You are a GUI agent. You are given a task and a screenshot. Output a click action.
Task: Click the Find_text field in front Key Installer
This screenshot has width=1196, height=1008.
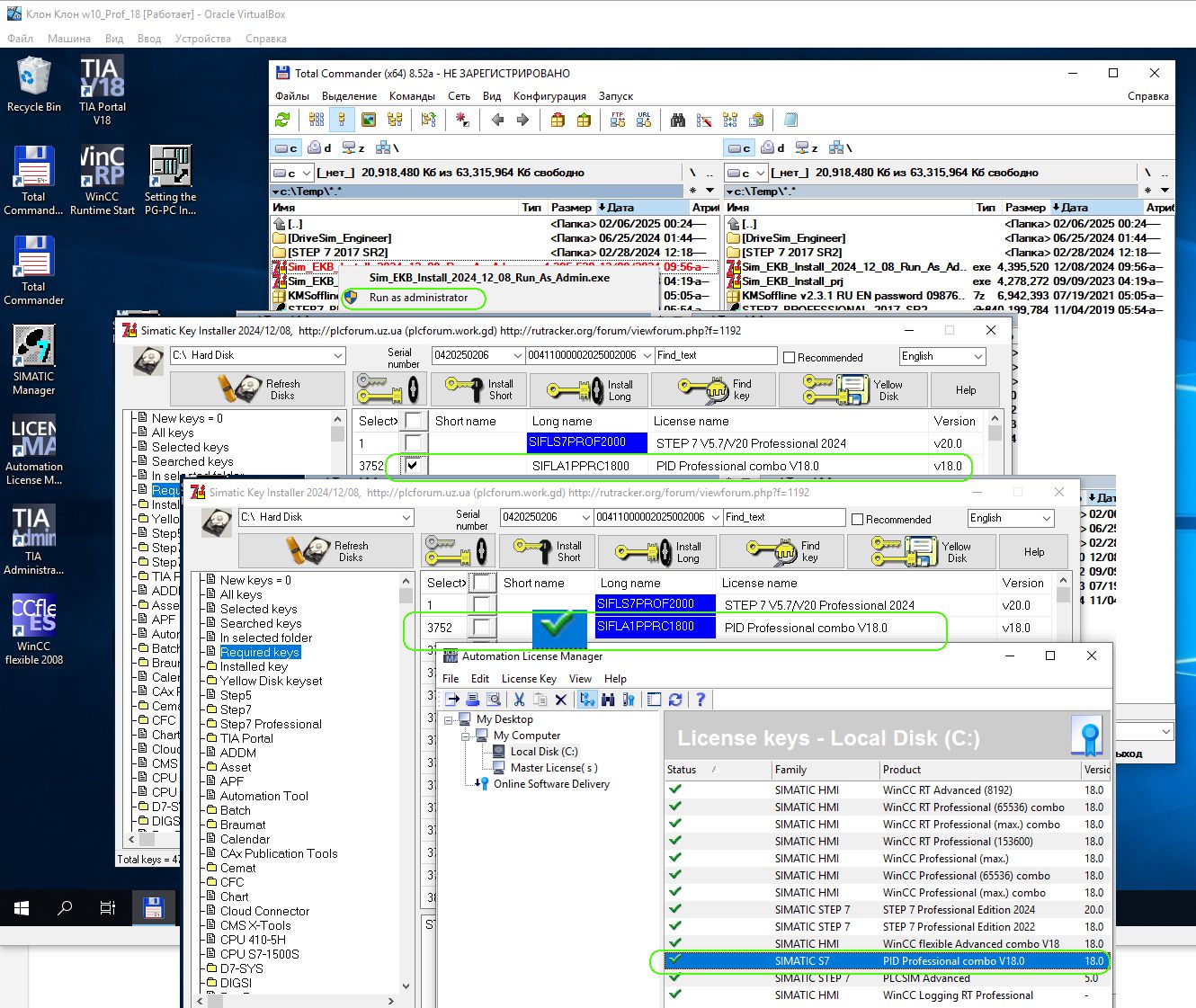(784, 517)
